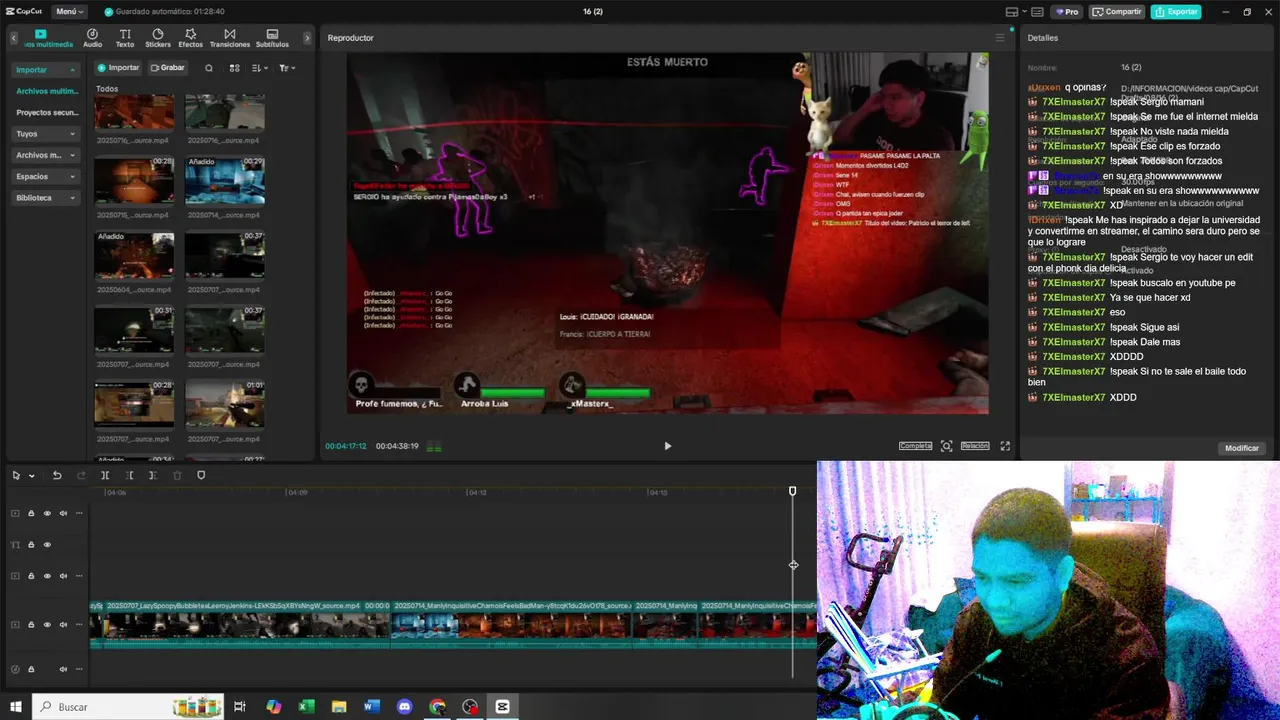Play the preview video
This screenshot has height=720, width=1280.
coord(668,446)
